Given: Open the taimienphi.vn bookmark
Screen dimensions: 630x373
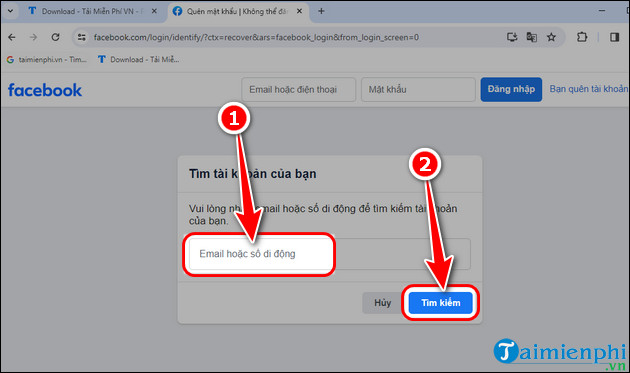Looking at the screenshot, I should point(47,59).
